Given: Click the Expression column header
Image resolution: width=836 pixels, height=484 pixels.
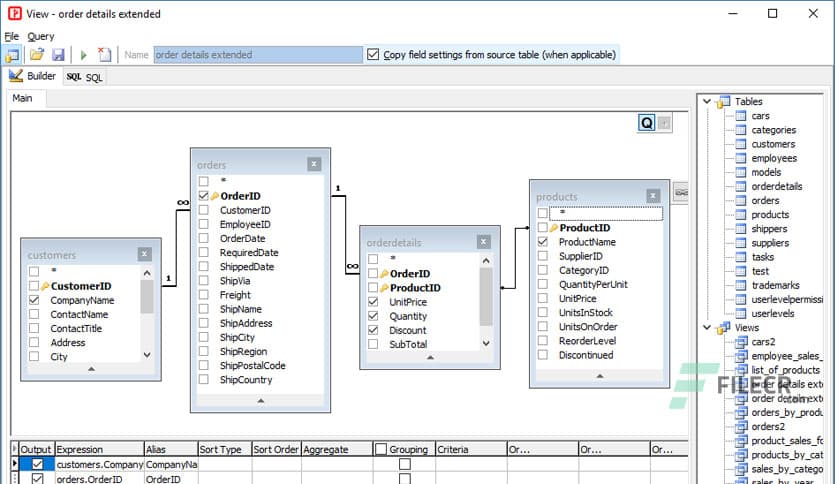Looking at the screenshot, I should click(99, 449).
